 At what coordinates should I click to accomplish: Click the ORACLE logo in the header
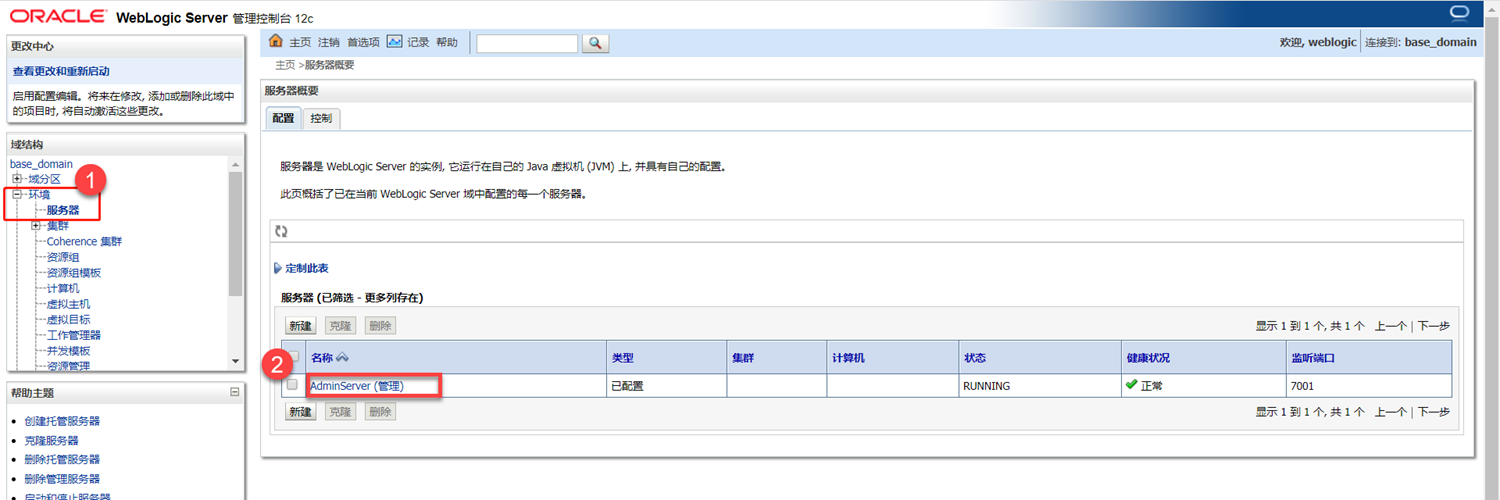pyautogui.click(x=58, y=15)
